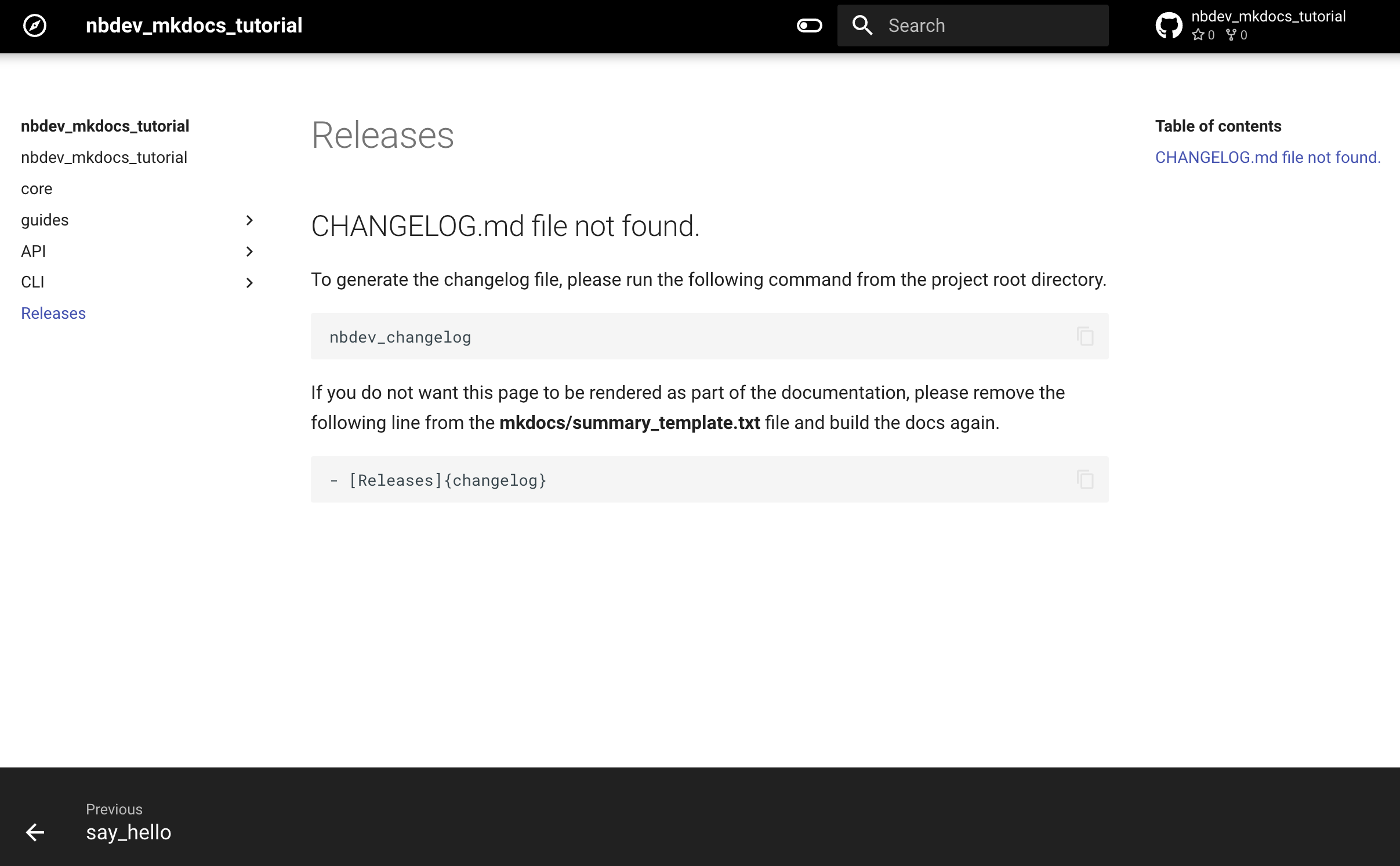Open the nbdev_mkdocs_tutorial repository name link

(1268, 17)
